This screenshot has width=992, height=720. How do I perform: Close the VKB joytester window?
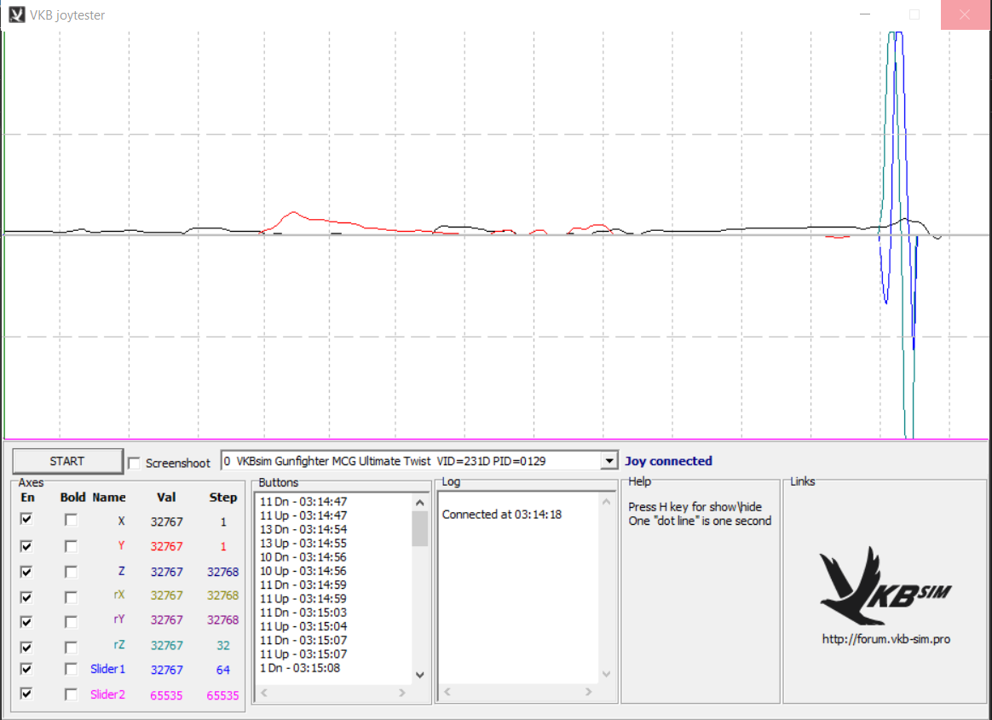tap(965, 15)
